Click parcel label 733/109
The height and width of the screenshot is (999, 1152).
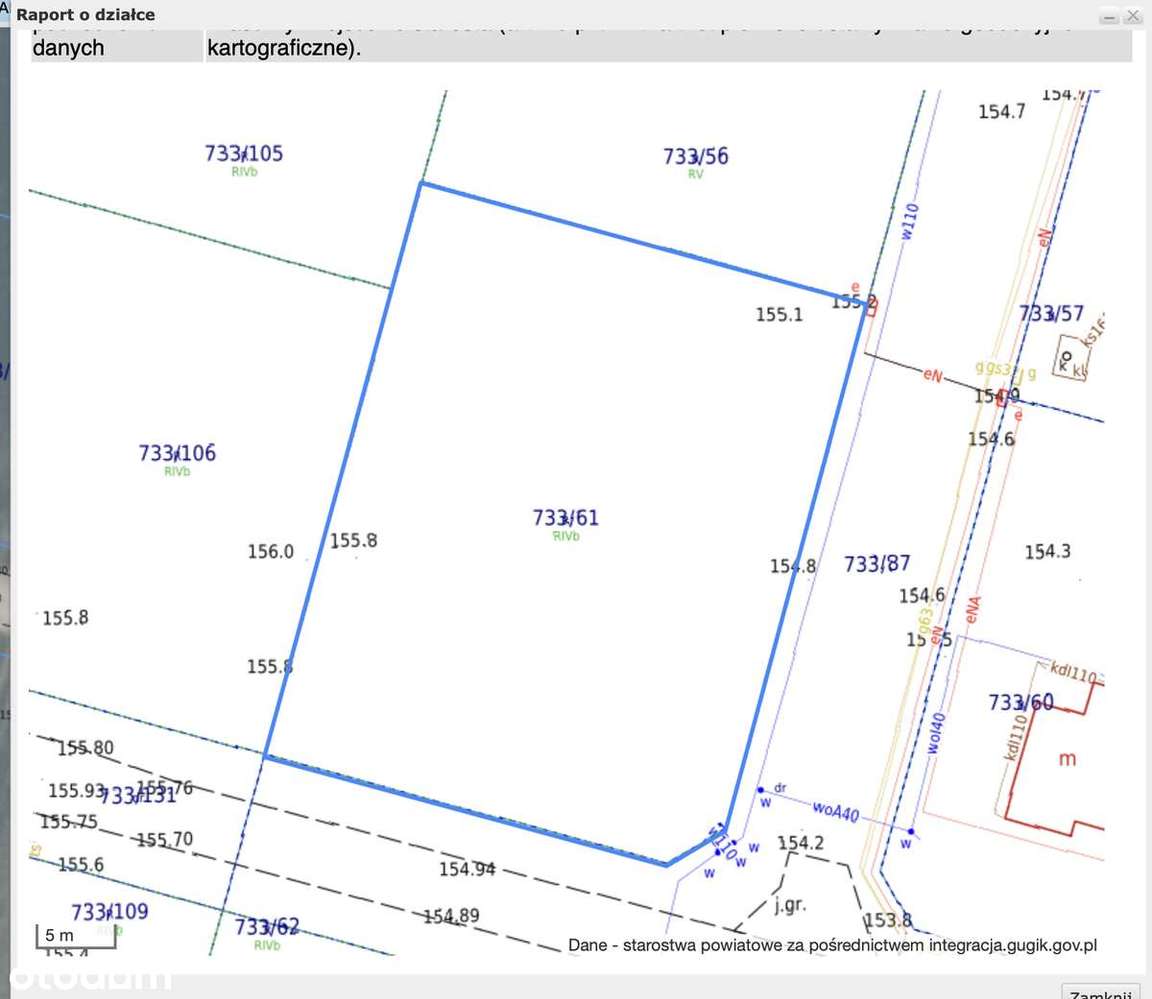tap(109, 912)
